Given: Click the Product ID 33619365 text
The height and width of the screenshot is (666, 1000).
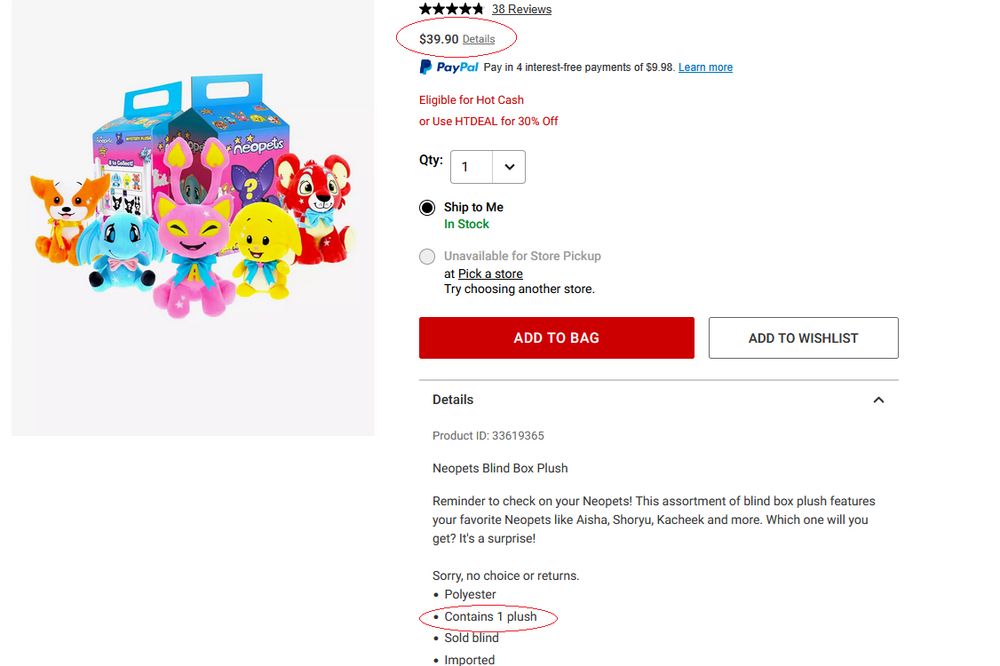Looking at the screenshot, I should 488,436.
